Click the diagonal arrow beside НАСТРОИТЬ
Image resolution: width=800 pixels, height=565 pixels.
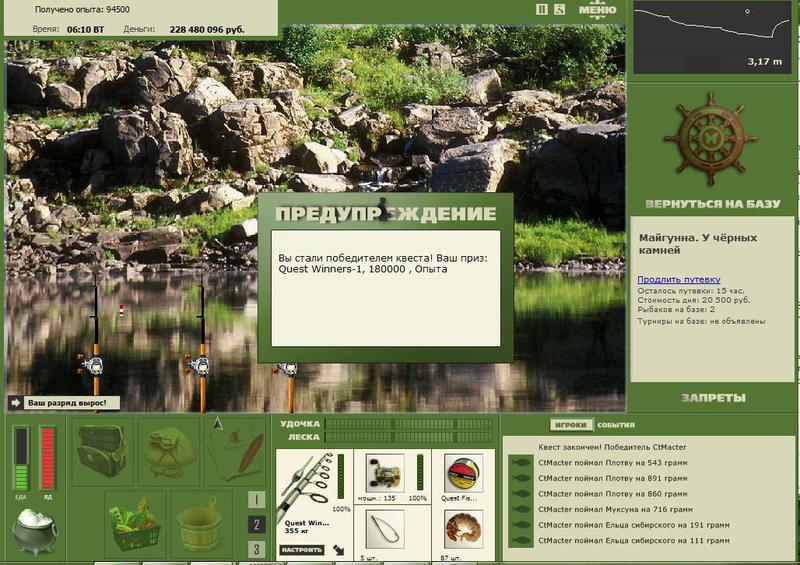point(339,550)
